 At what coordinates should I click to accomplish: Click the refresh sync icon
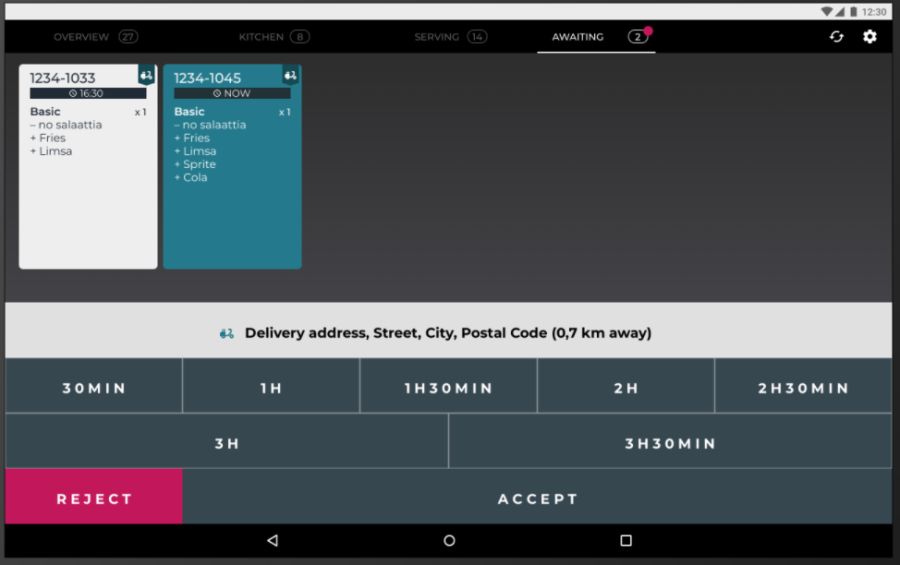click(x=836, y=37)
